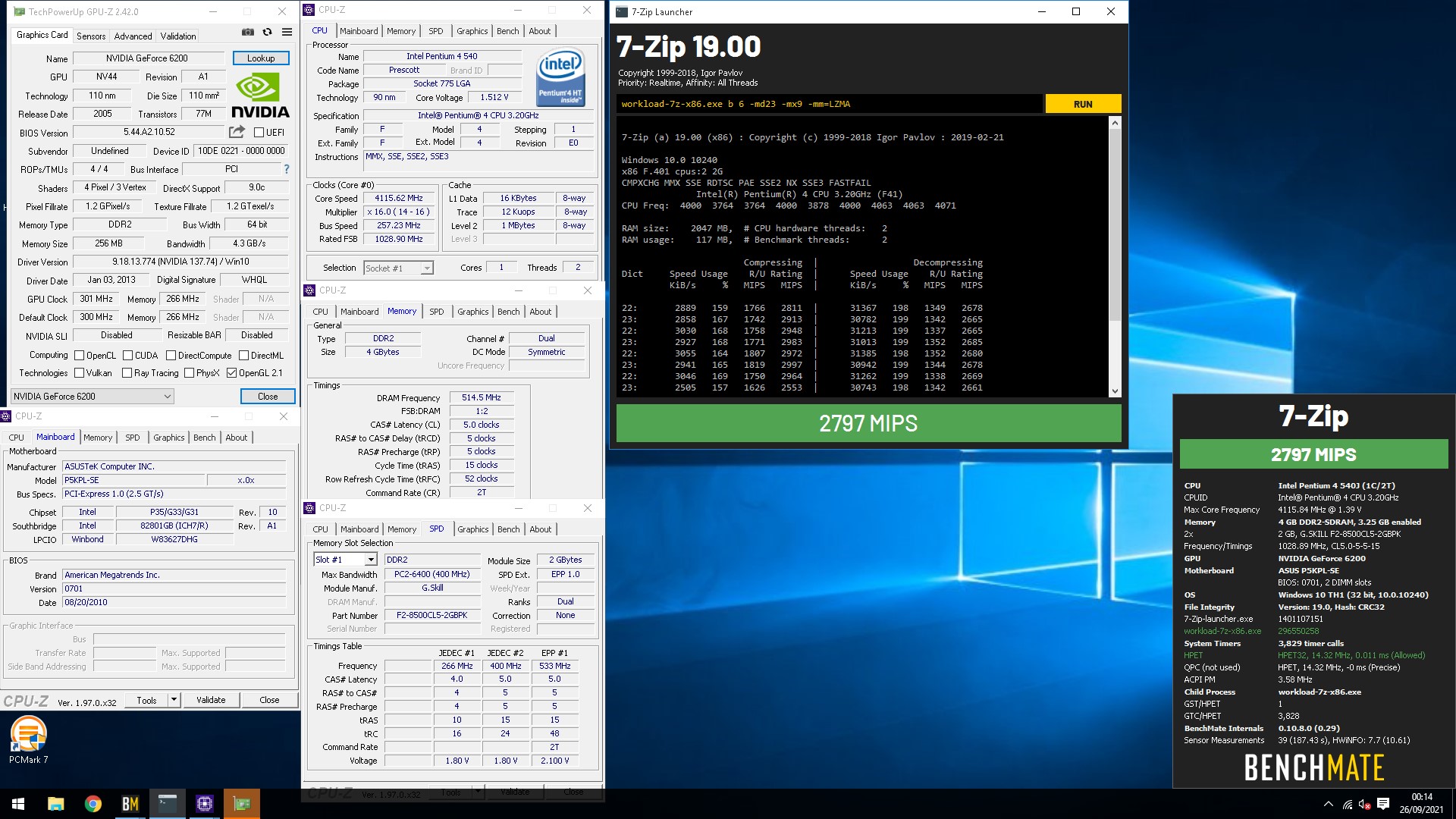
Task: Expand the Tools dropdown arrow in CPU-Z Mainboard
Action: 174,699
